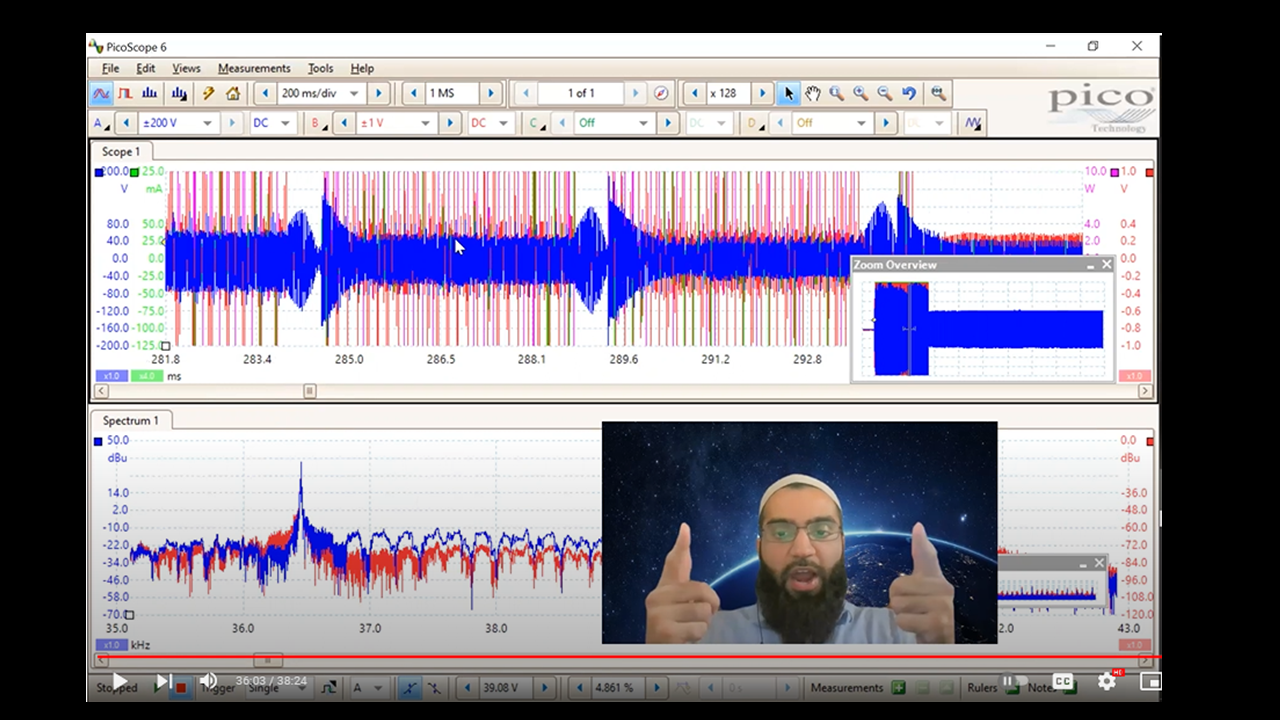
Task: Toggle closed captions CC button
Action: click(1063, 681)
